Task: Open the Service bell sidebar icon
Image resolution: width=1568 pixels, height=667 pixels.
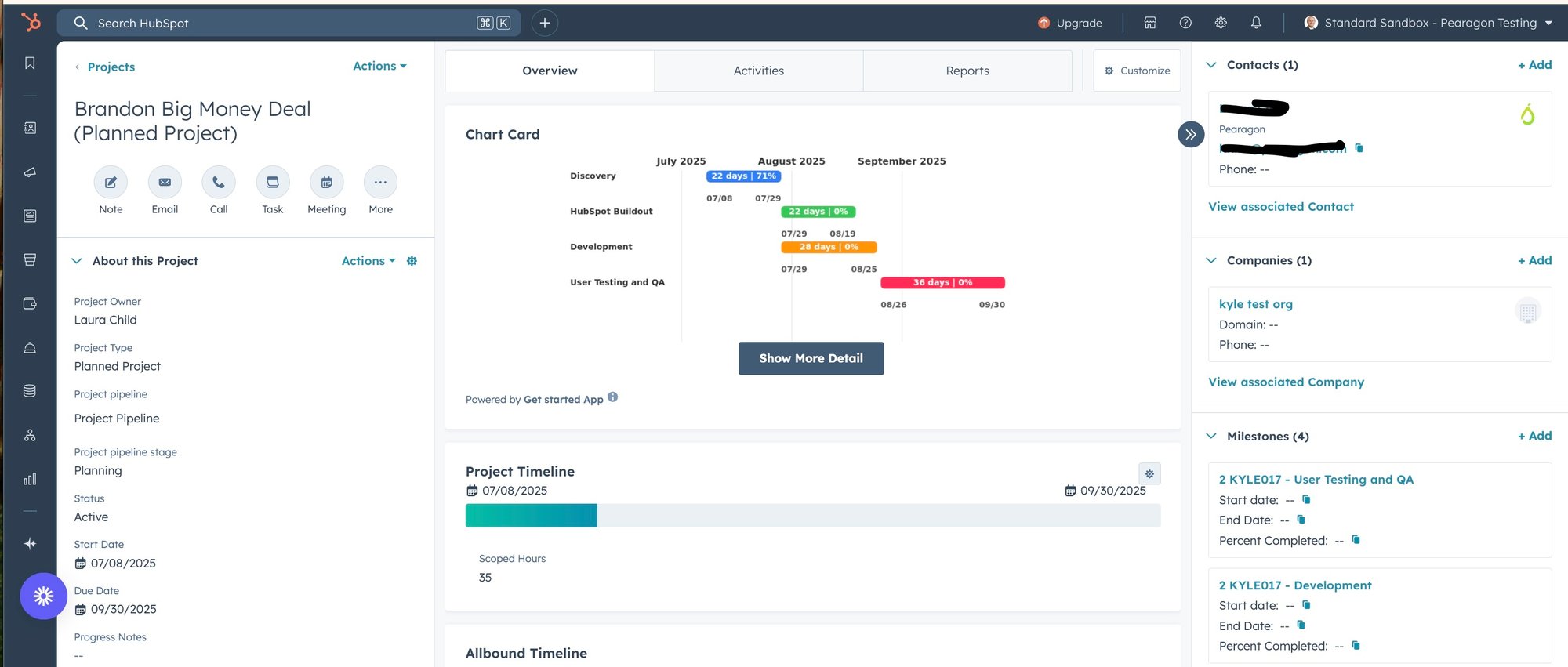Action: pyautogui.click(x=30, y=347)
